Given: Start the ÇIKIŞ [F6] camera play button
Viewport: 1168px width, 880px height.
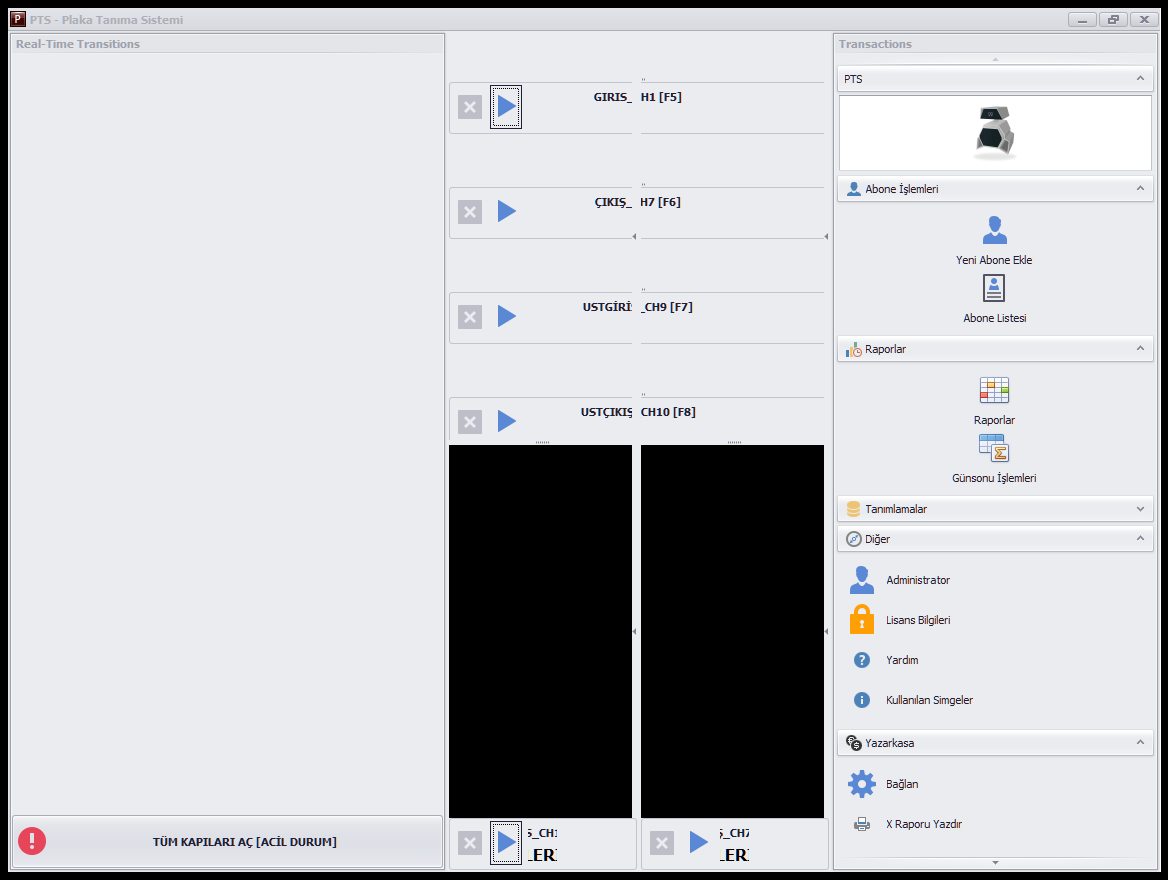Looking at the screenshot, I should (507, 212).
